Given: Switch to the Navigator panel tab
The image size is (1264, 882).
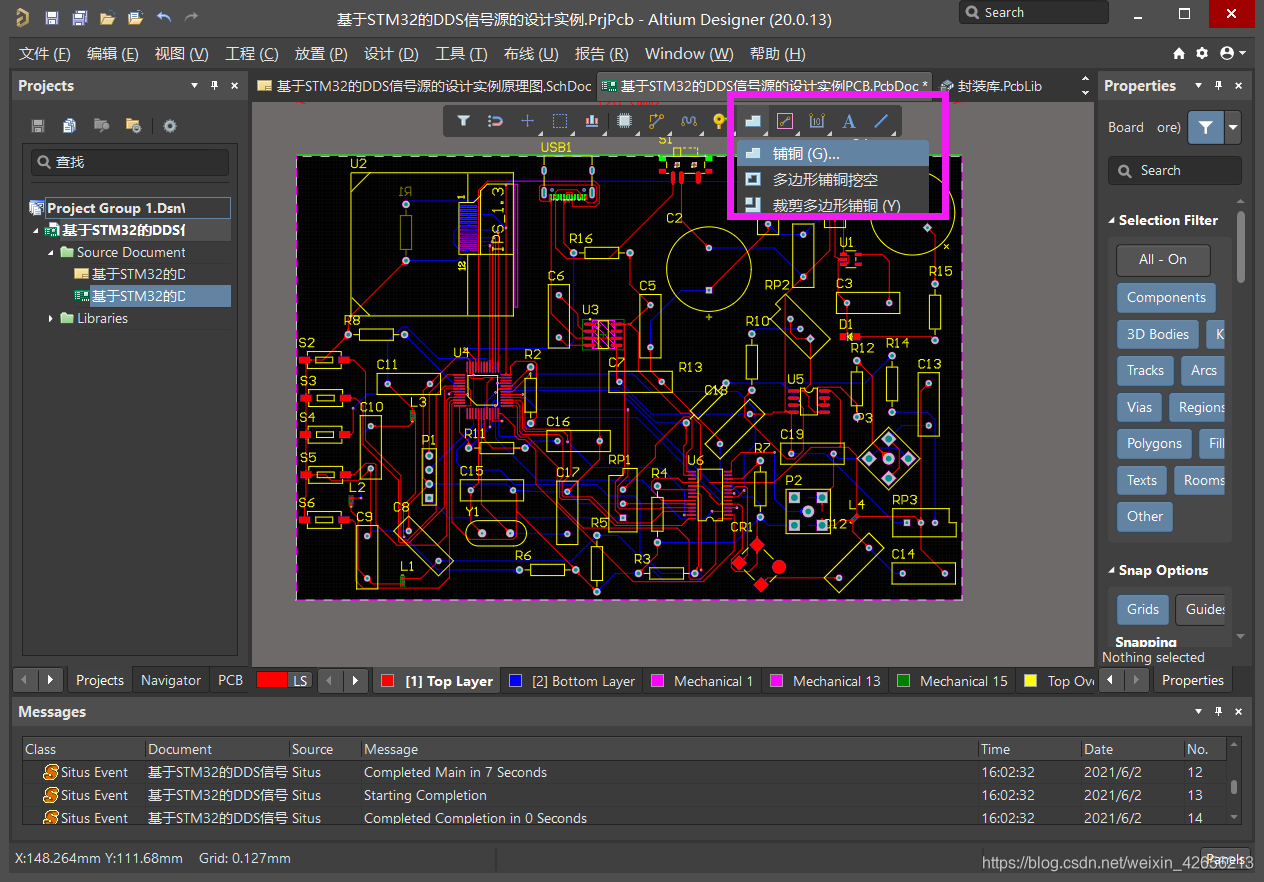Looking at the screenshot, I should [170, 680].
